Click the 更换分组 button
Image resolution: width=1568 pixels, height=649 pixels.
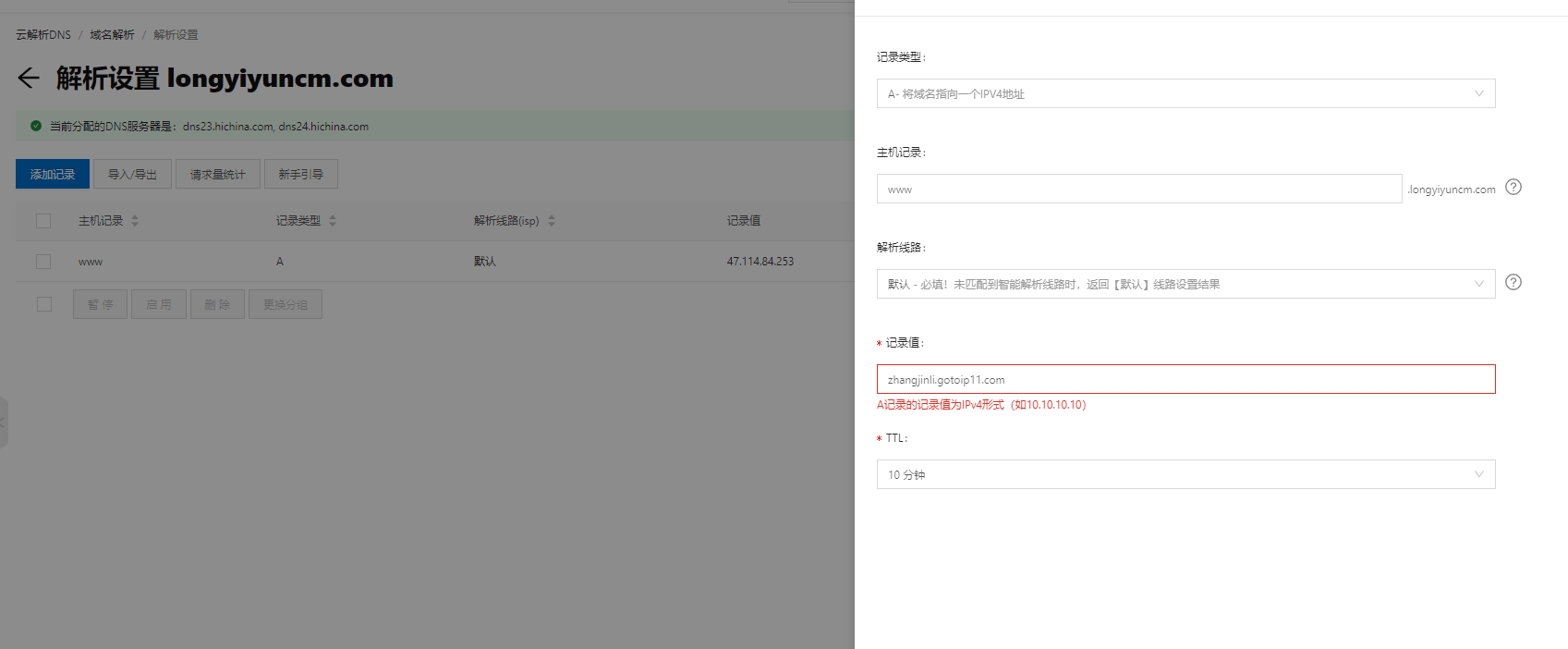pos(286,304)
